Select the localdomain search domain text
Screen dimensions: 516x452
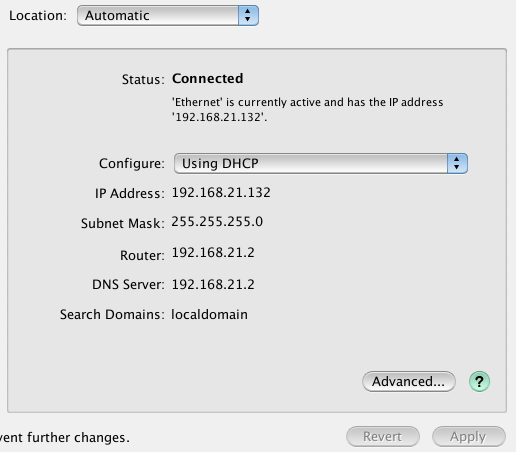(209, 314)
